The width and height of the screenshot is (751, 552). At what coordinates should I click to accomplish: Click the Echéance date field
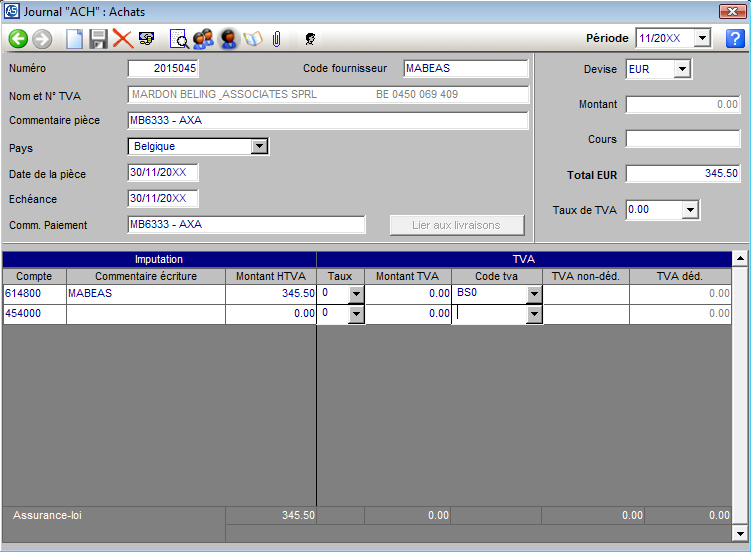click(163, 198)
